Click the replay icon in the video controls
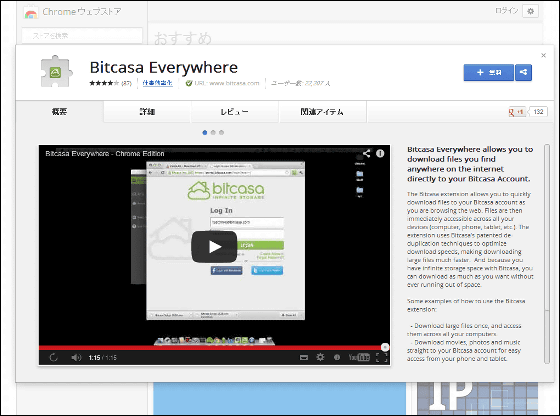The image size is (560, 416). coord(54,357)
